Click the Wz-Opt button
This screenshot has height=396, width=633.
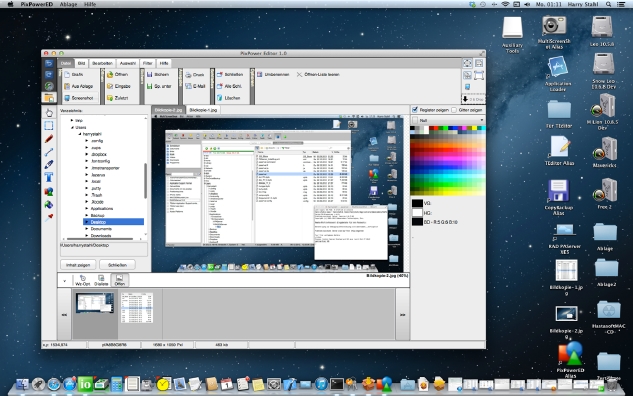(x=83, y=280)
